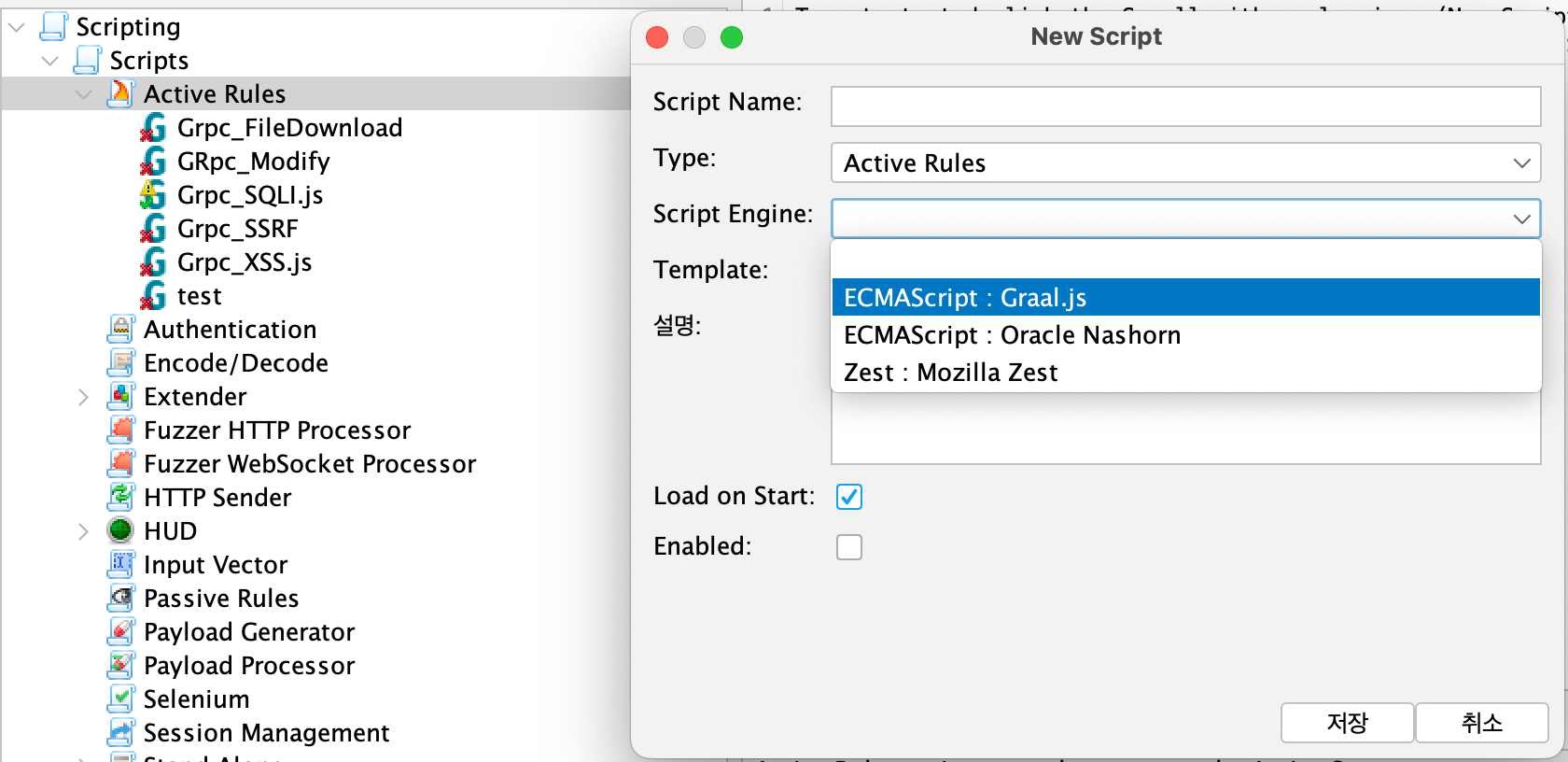1568x762 pixels.
Task: Uncheck the Load on Start checkbox
Action: click(x=849, y=497)
